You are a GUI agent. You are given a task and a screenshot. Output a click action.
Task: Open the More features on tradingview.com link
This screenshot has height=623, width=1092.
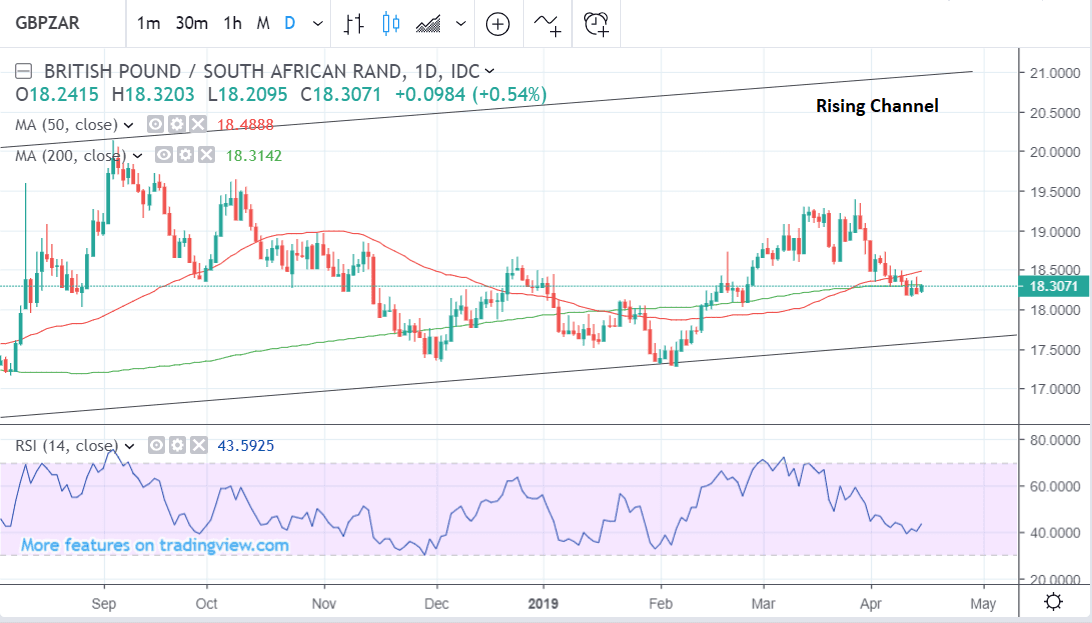coord(155,545)
